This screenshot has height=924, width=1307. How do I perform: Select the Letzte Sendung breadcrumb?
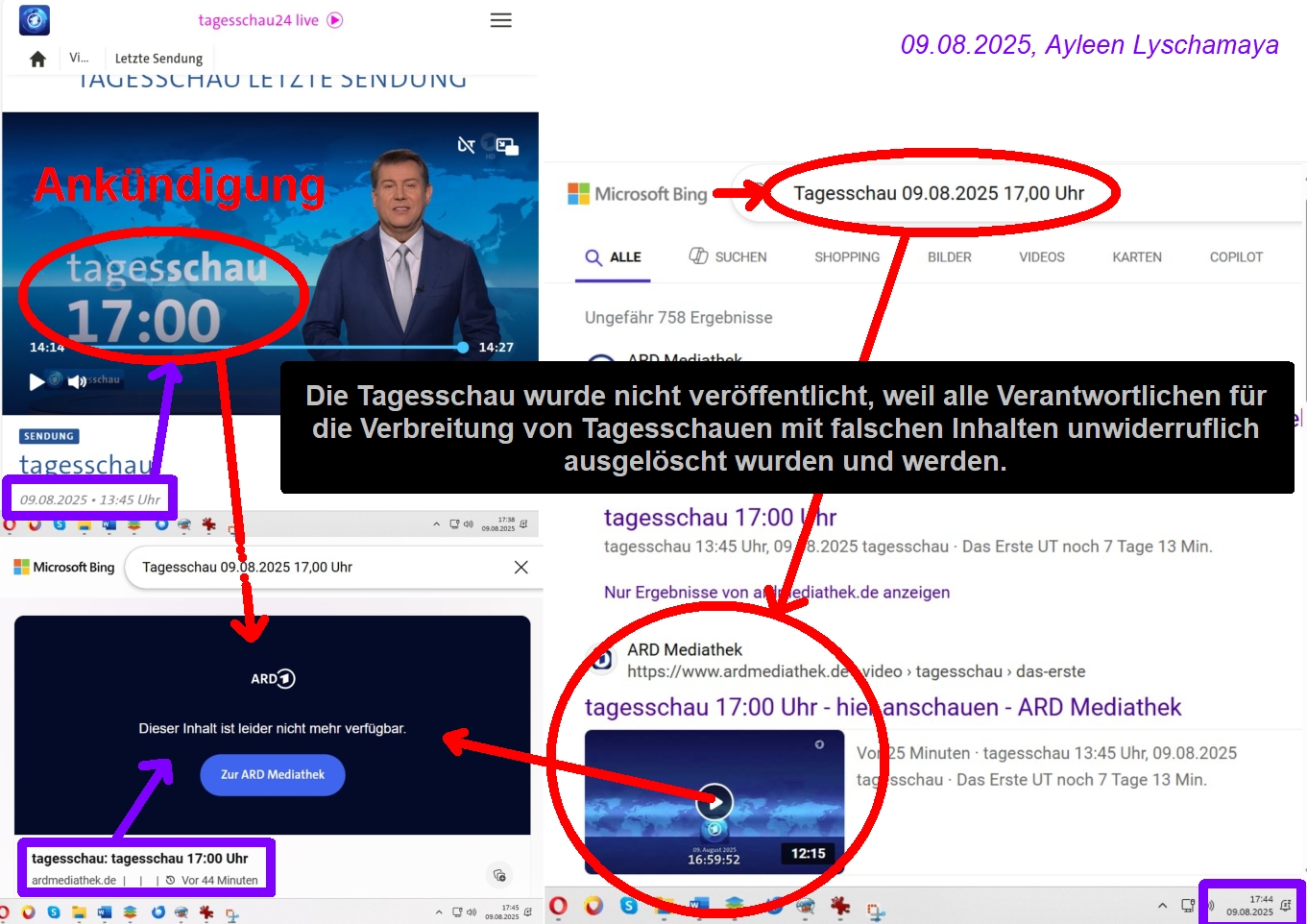[x=158, y=59]
